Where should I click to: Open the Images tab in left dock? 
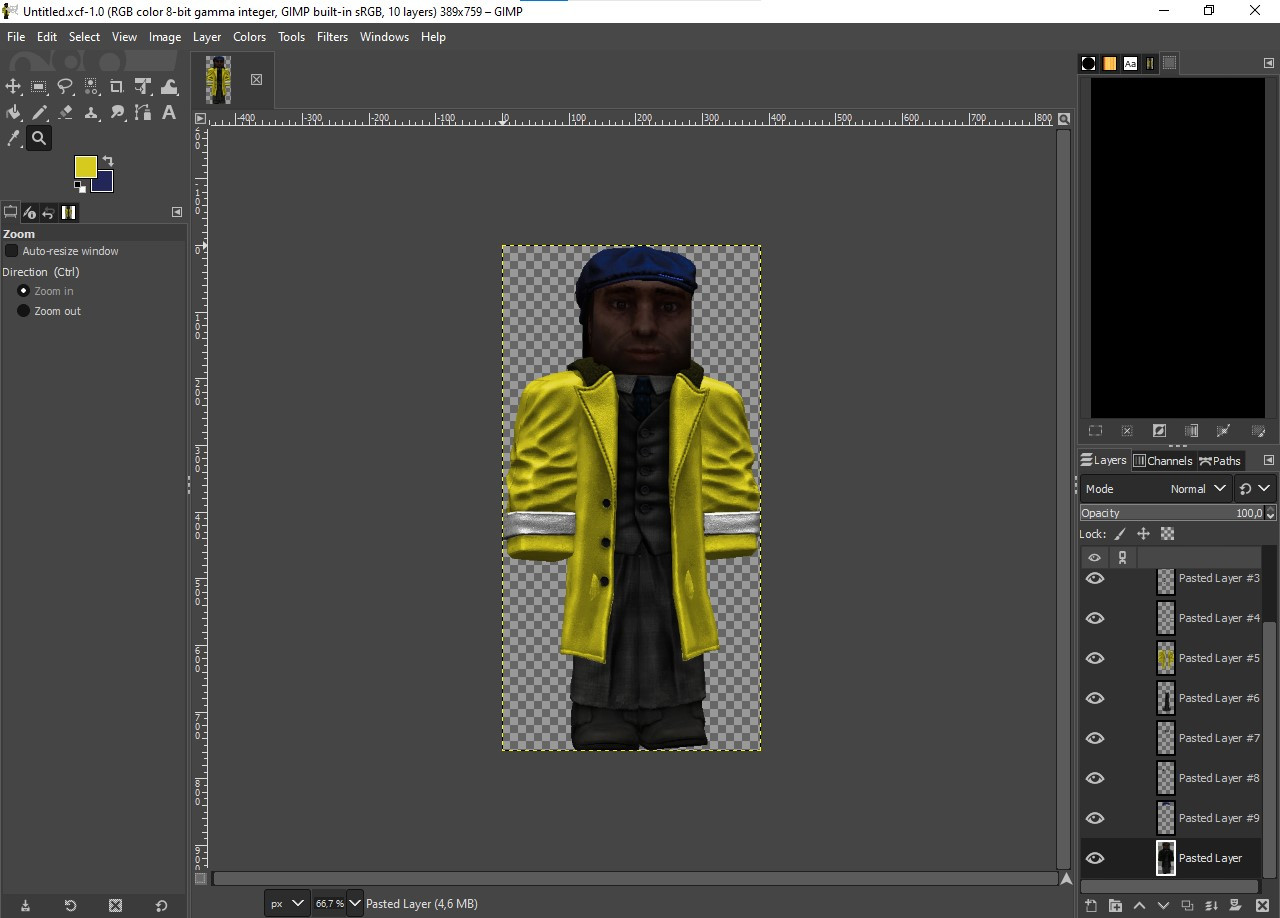[x=68, y=212]
